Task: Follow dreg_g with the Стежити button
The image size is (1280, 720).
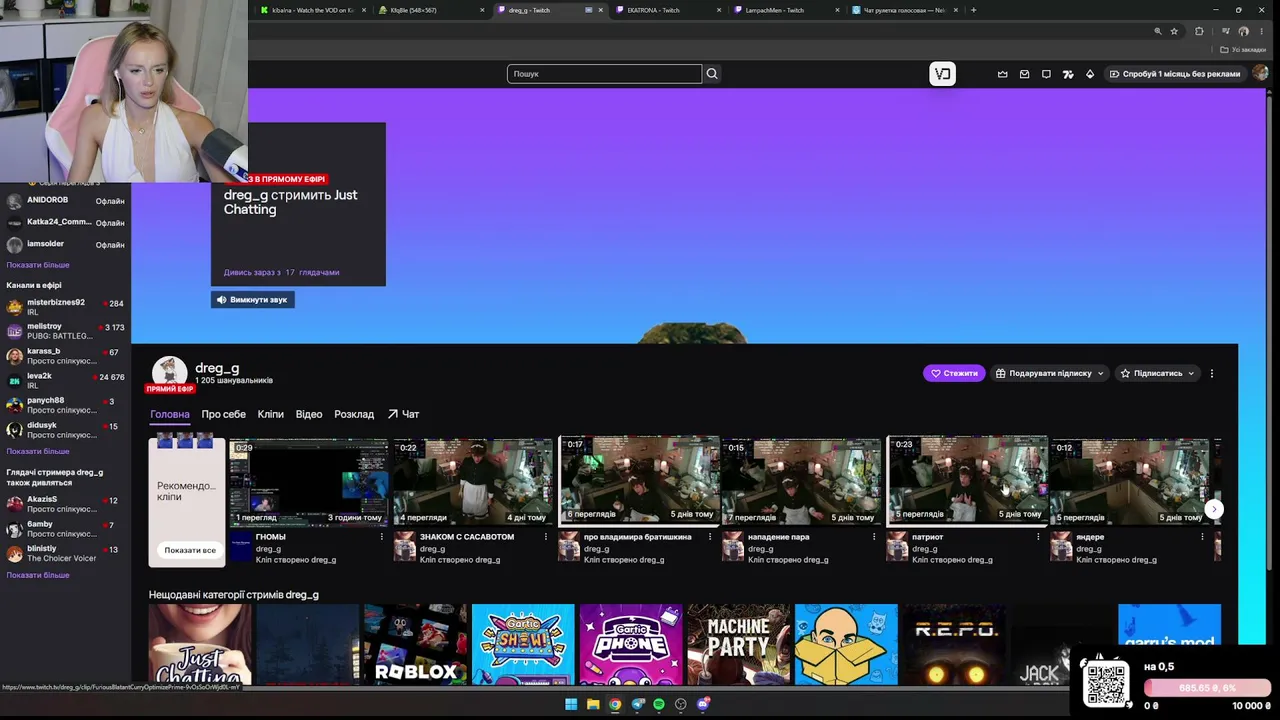Action: [x=954, y=373]
